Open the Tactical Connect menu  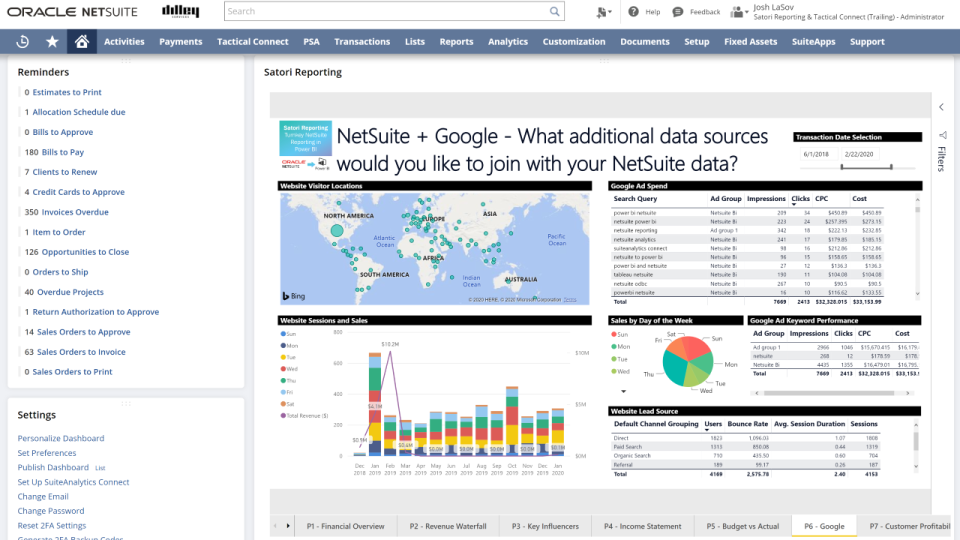click(252, 42)
